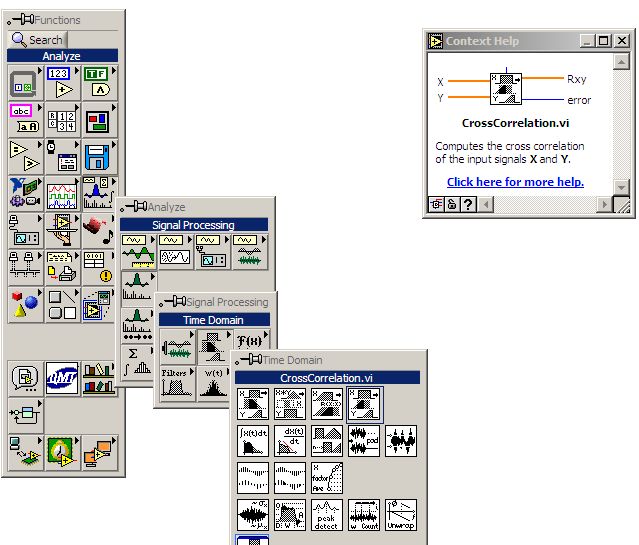Open the Analyze subpalette in the Functions palette
This screenshot has width=639, height=545.
[99, 194]
